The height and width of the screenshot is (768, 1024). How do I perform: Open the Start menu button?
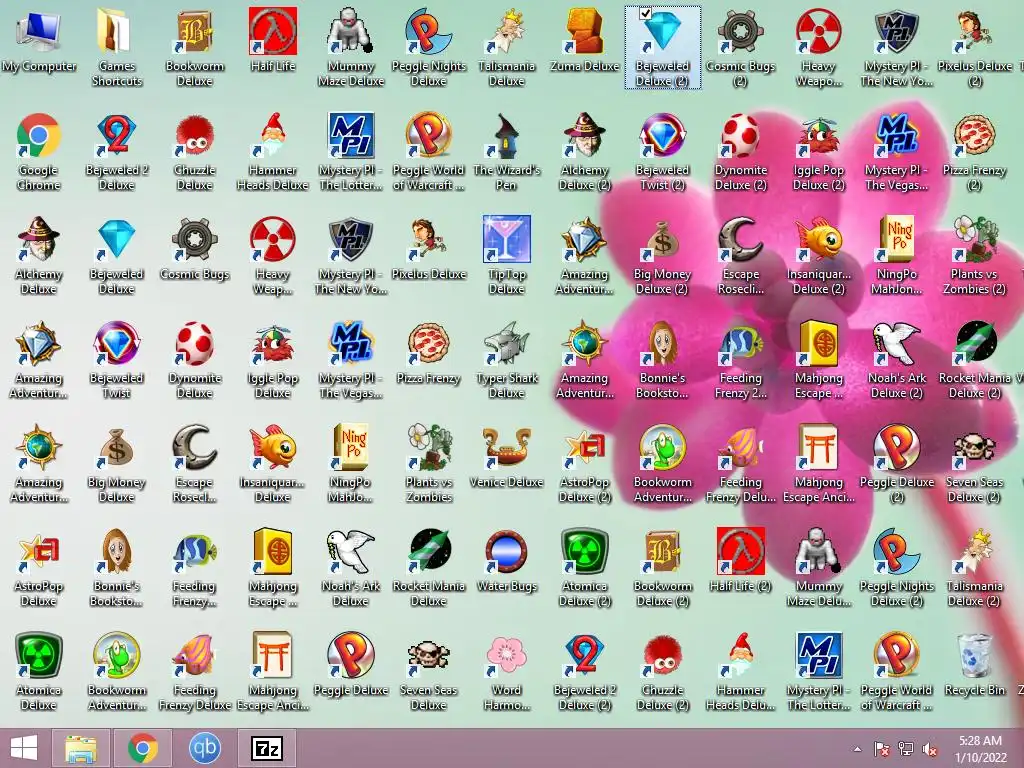click(x=24, y=748)
